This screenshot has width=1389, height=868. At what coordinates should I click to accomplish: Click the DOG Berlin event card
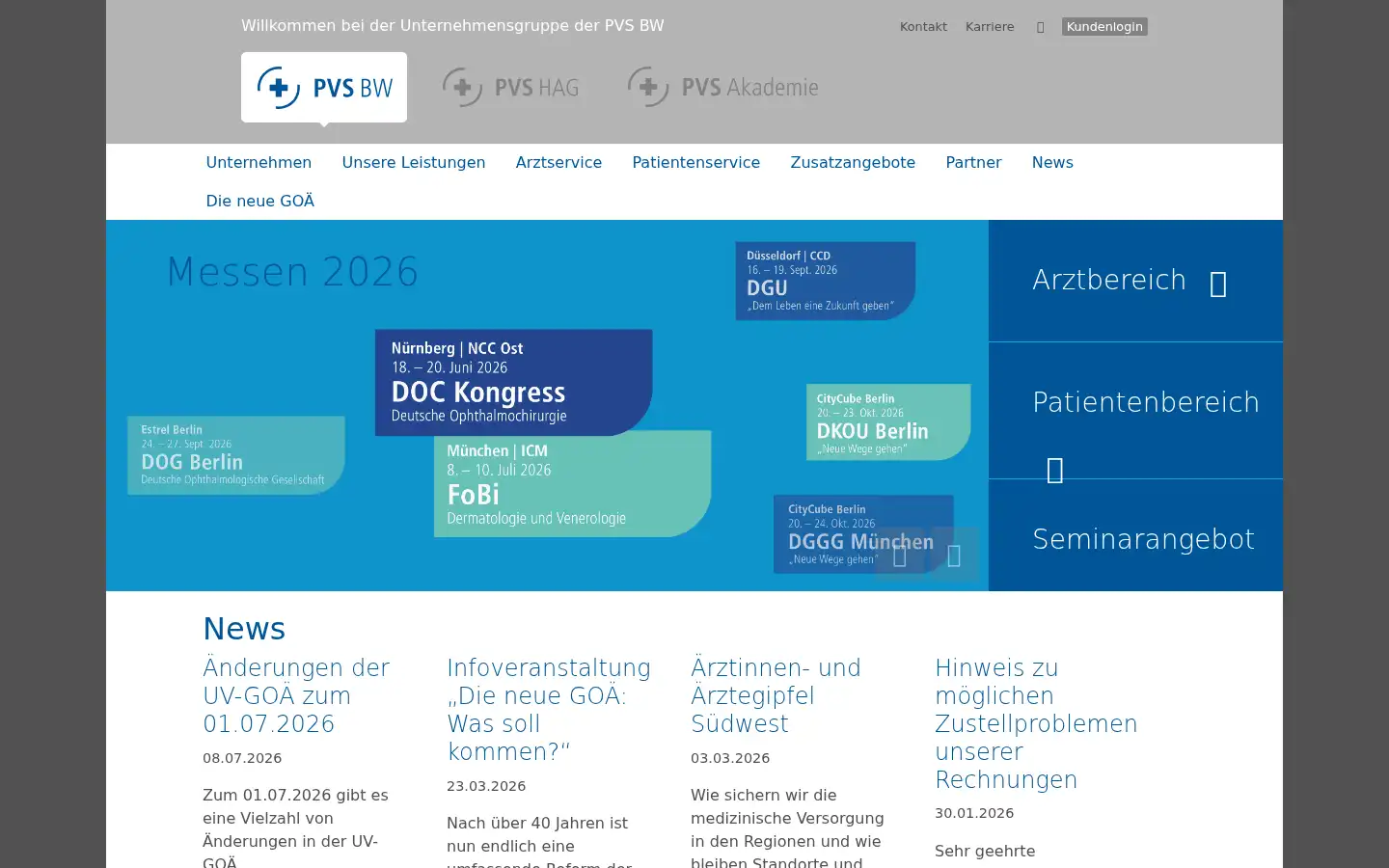(x=236, y=455)
